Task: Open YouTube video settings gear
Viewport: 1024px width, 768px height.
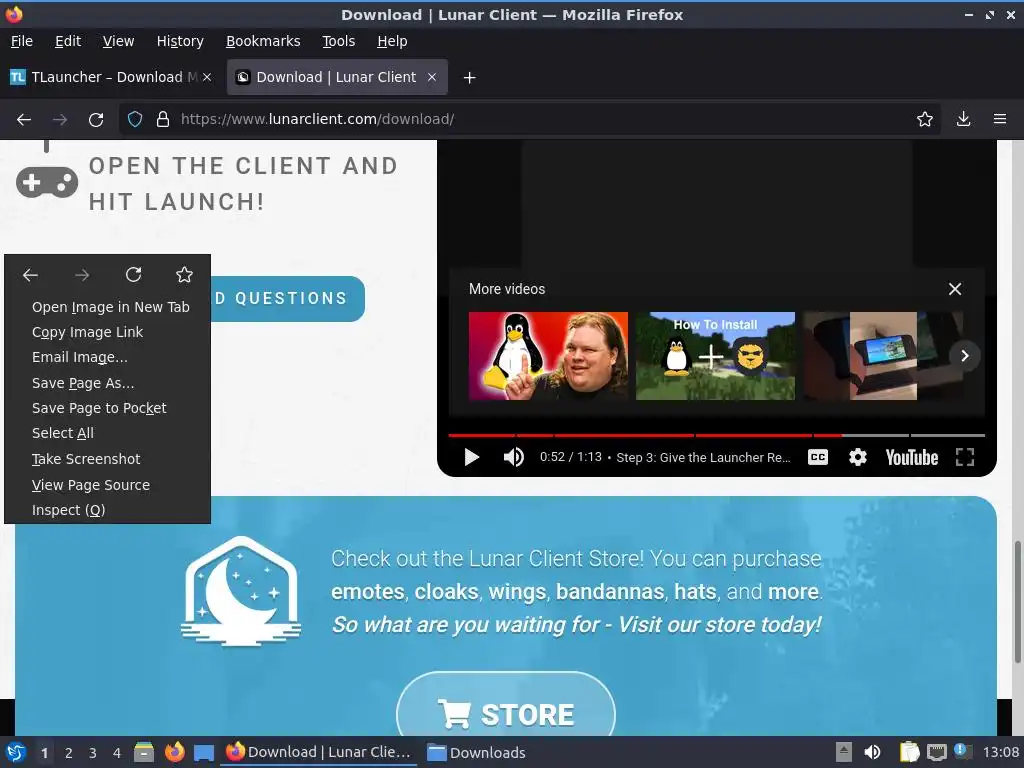Action: (857, 457)
